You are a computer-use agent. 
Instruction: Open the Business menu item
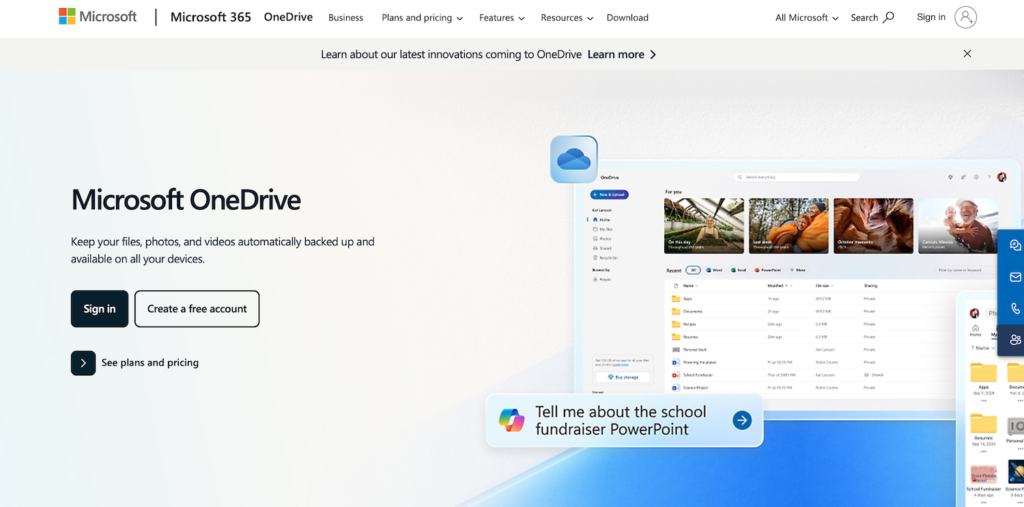pyautogui.click(x=345, y=18)
